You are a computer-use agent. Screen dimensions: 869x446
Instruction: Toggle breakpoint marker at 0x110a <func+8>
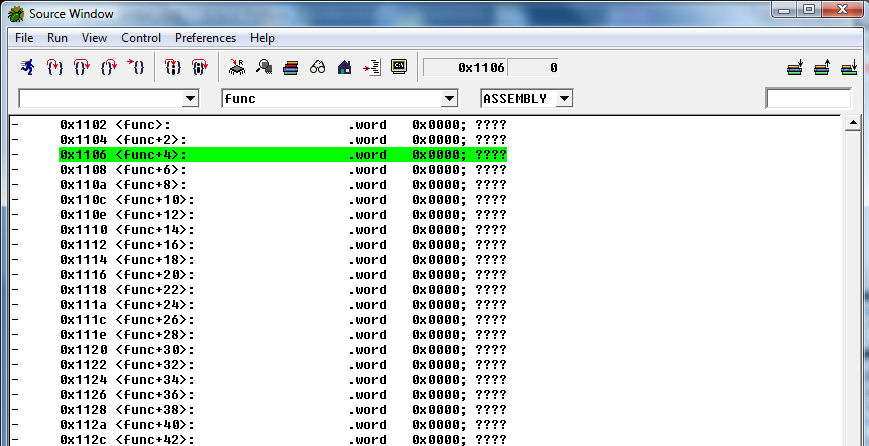pyautogui.click(x=14, y=184)
